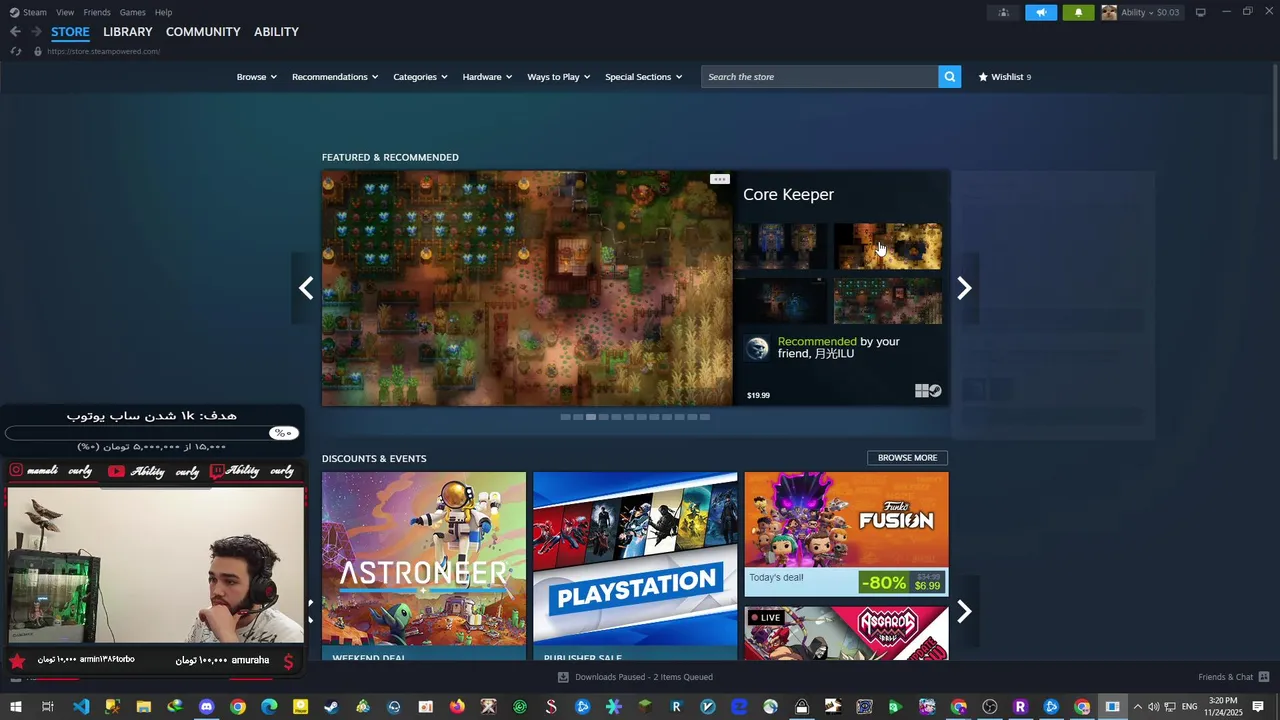The height and width of the screenshot is (720, 1280).
Task: View bottom-right Core Keeper screenshot thumbnail
Action: (888, 301)
